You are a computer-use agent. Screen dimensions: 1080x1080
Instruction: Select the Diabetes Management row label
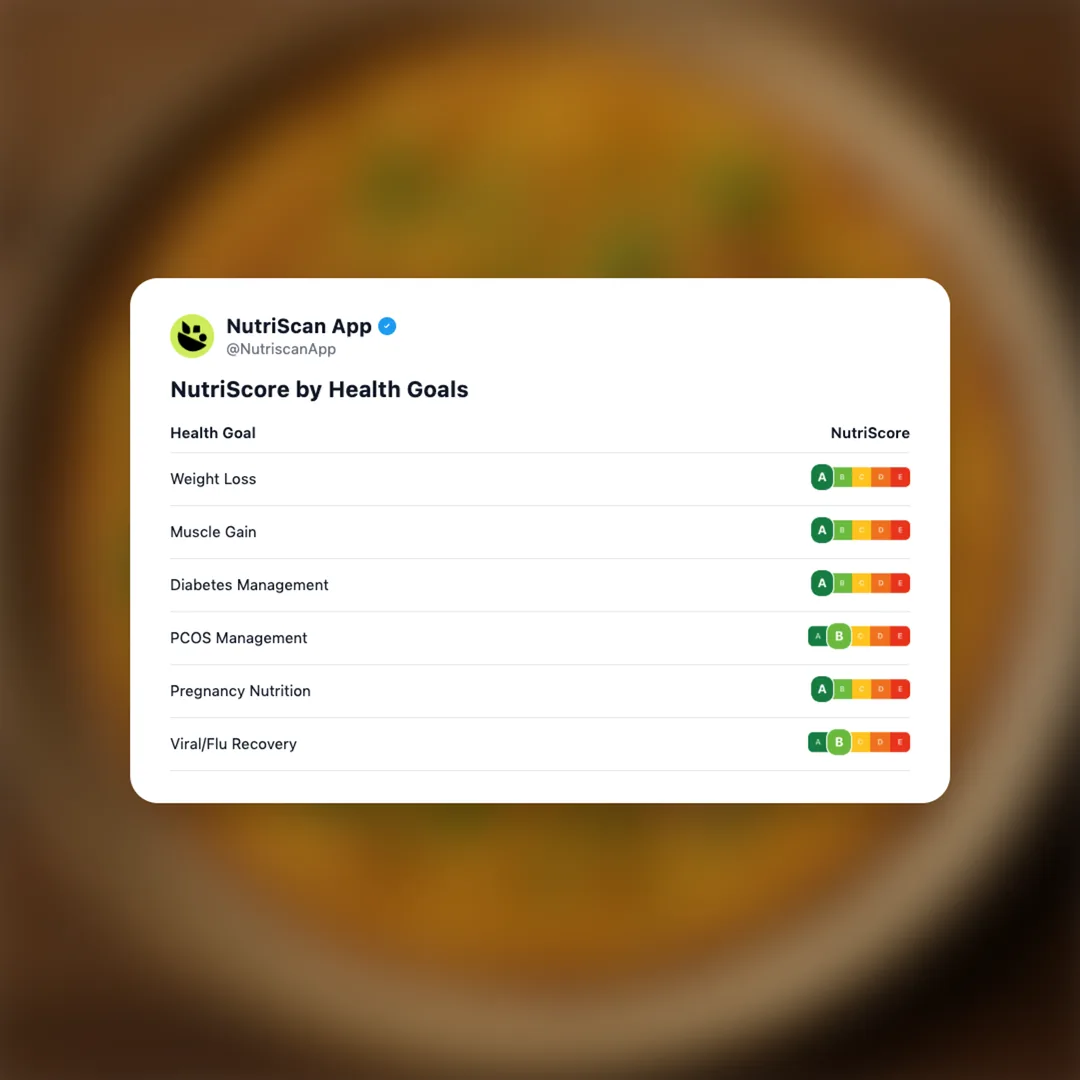coord(249,585)
